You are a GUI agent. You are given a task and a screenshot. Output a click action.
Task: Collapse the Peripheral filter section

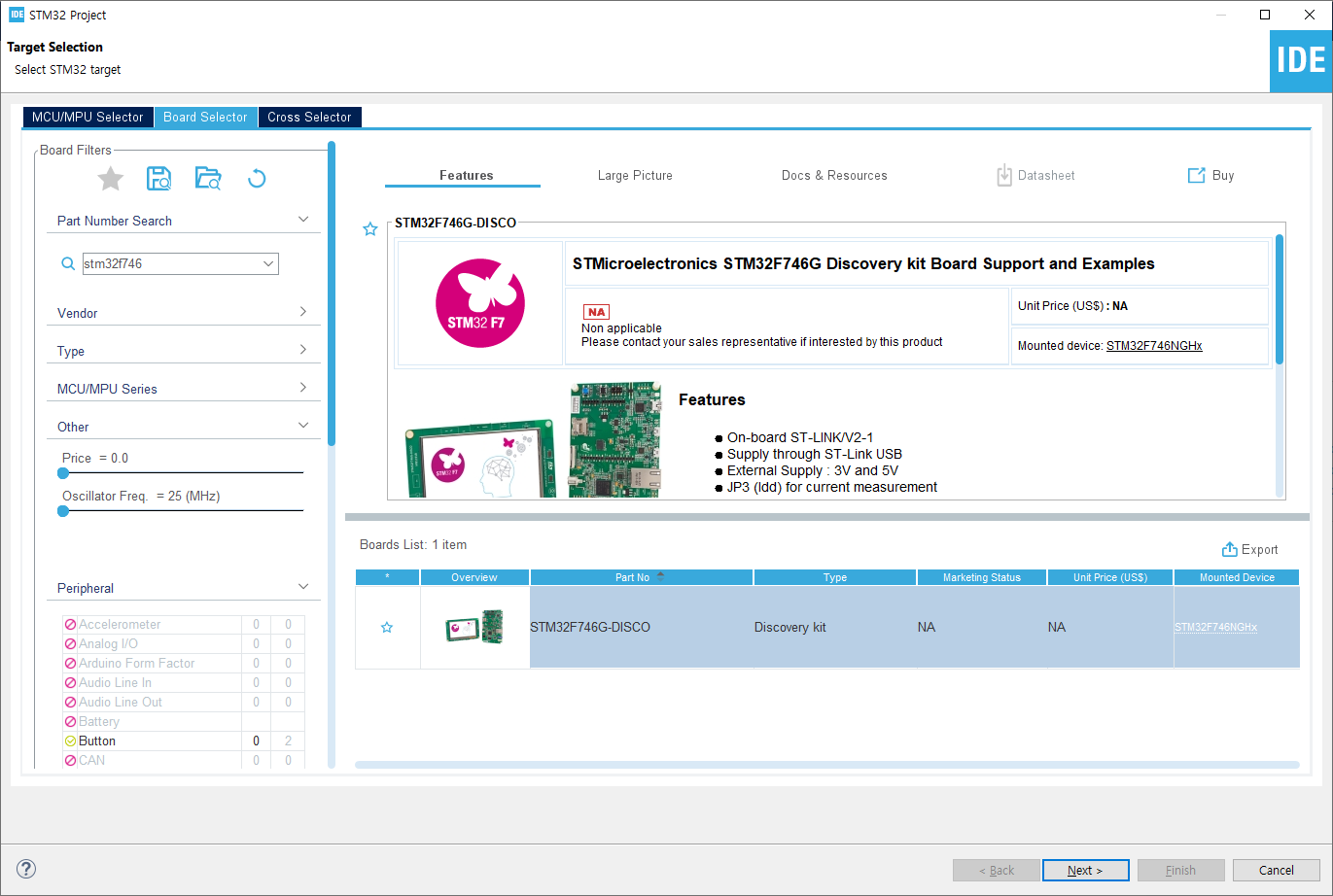303,587
